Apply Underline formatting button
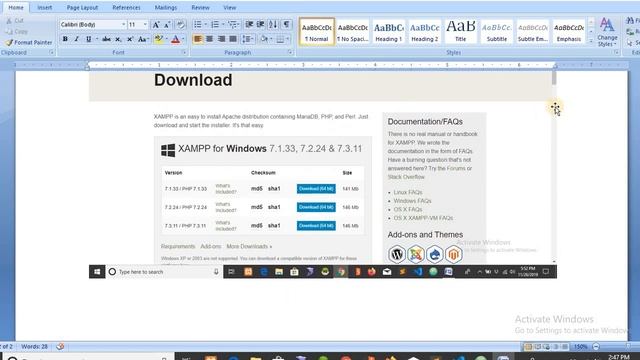640x360 pixels. pos(89,39)
